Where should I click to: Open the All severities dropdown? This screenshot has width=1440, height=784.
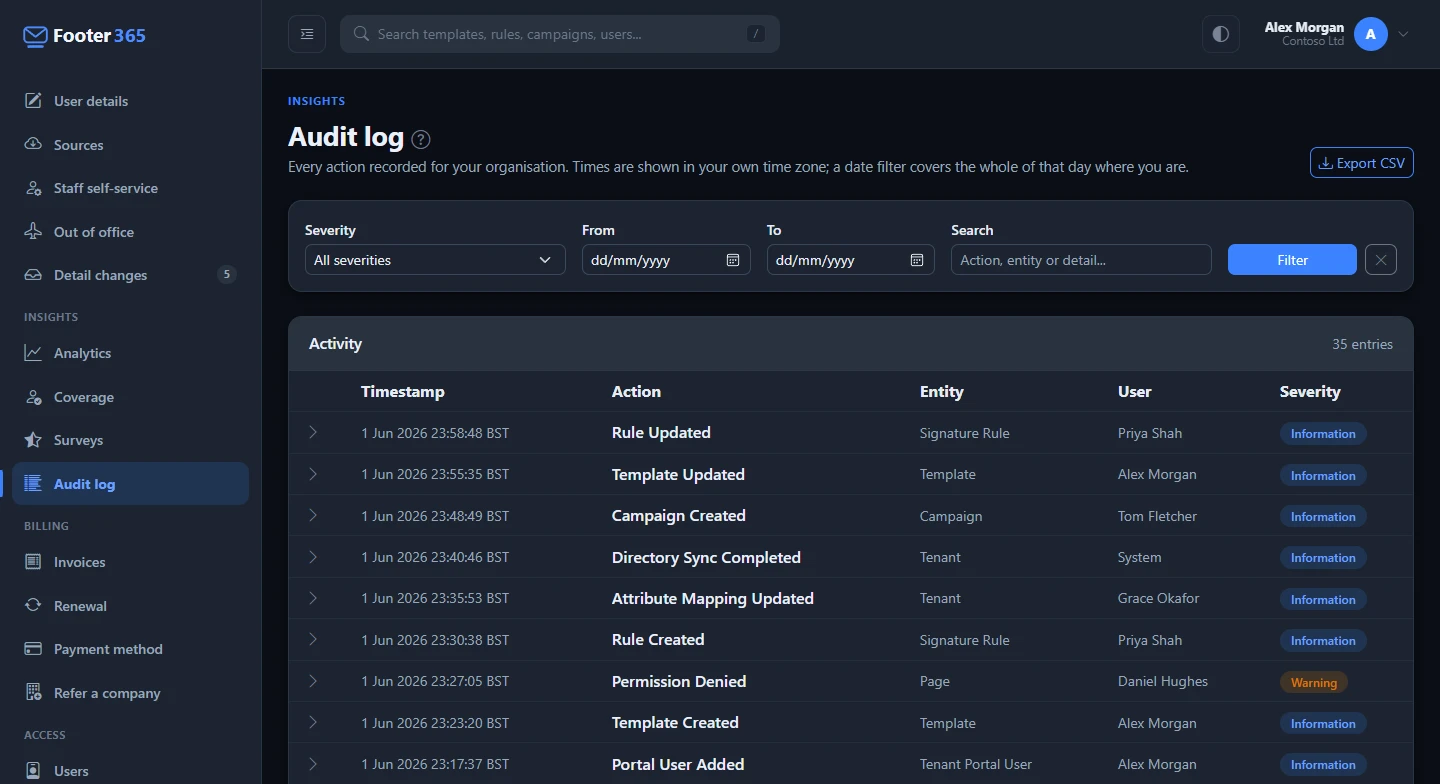pyautogui.click(x=435, y=260)
